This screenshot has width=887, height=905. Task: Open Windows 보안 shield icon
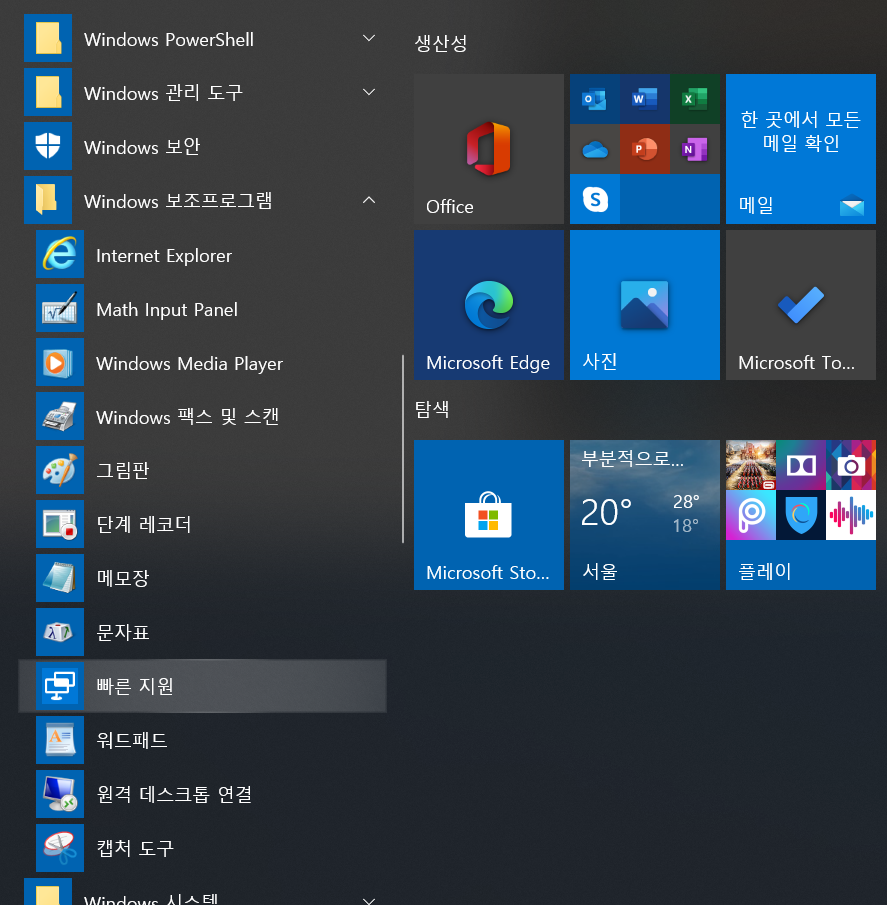pos(48,146)
